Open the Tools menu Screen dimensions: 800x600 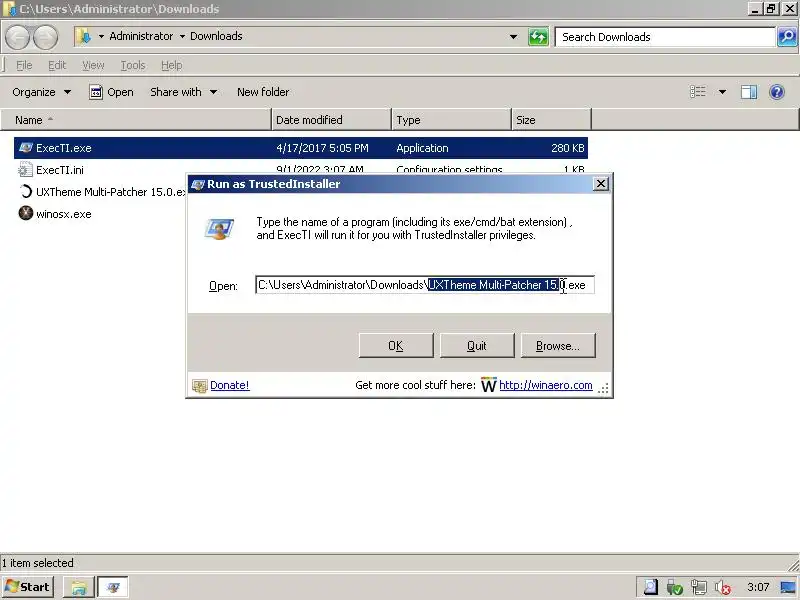coord(133,65)
